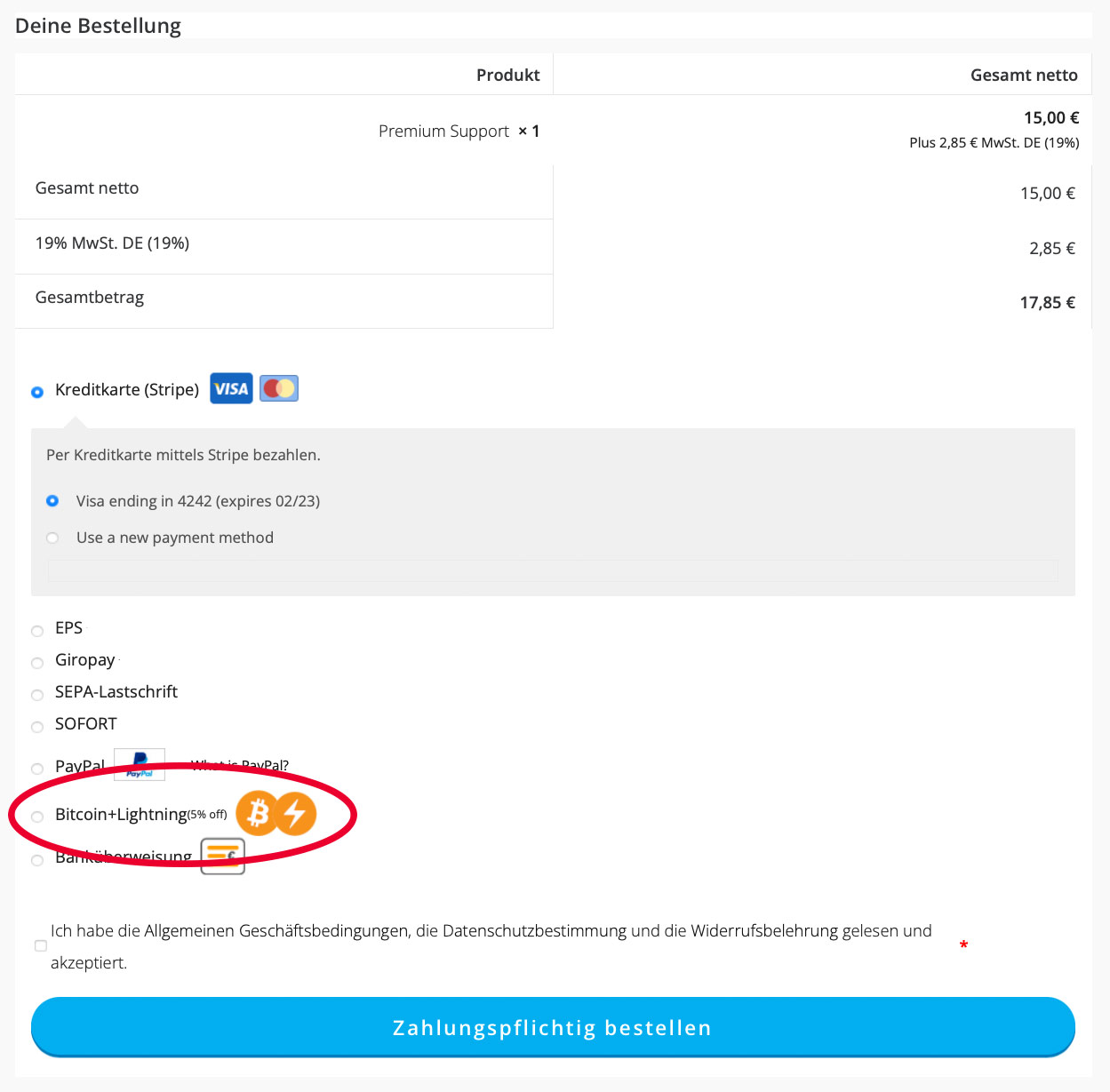Open the 'What is PayPal?' link

tap(240, 765)
